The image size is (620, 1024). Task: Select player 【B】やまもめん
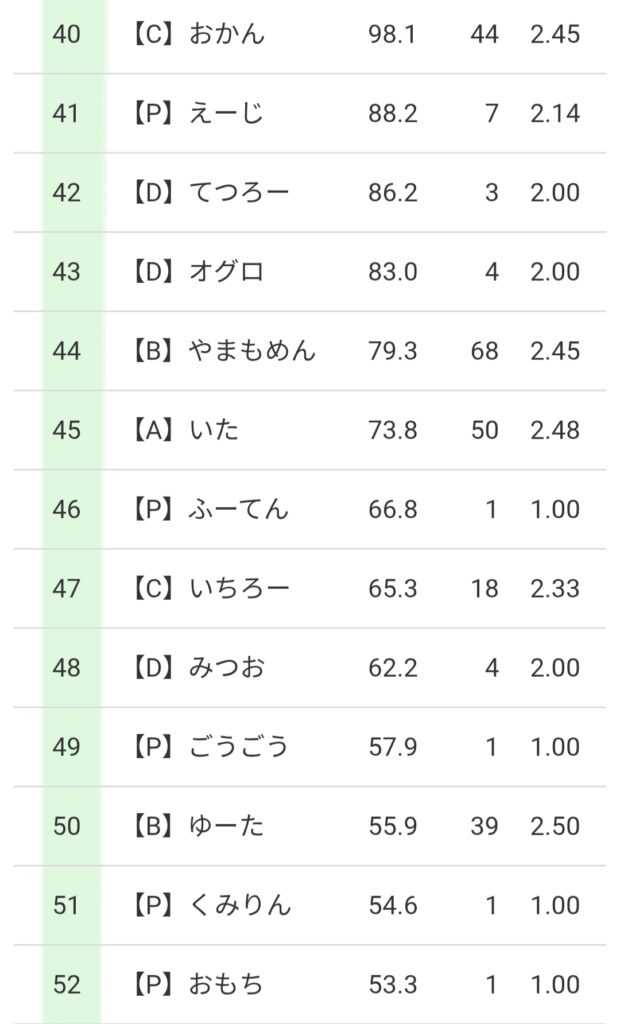point(222,351)
